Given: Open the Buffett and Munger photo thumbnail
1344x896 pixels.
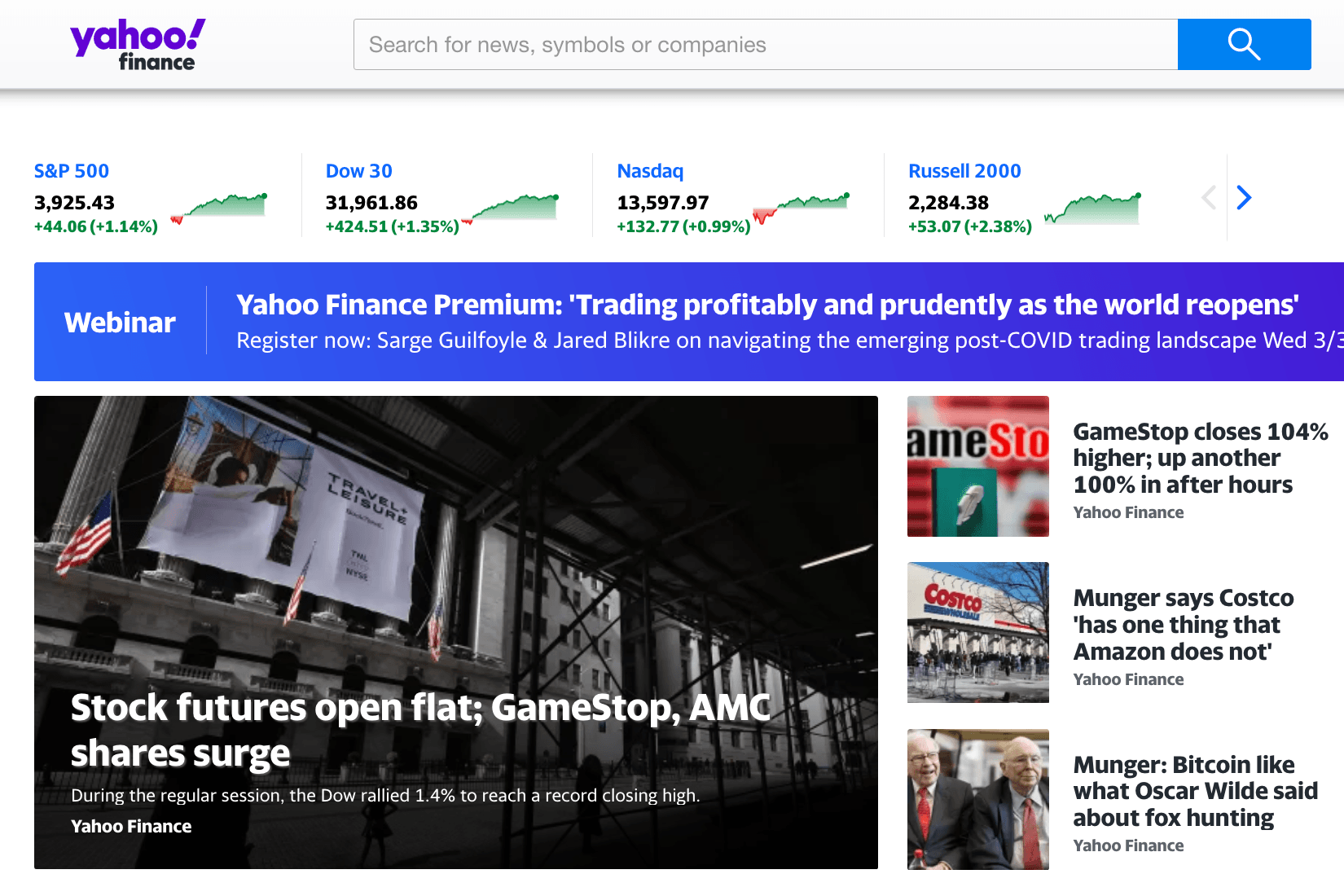Looking at the screenshot, I should point(978,799).
